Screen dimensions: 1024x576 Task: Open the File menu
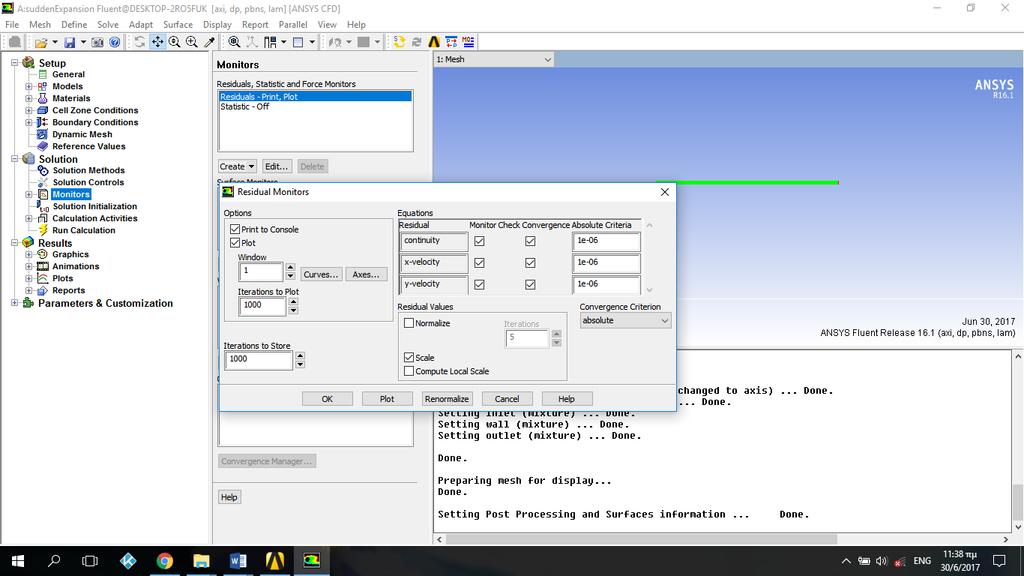(x=12, y=25)
